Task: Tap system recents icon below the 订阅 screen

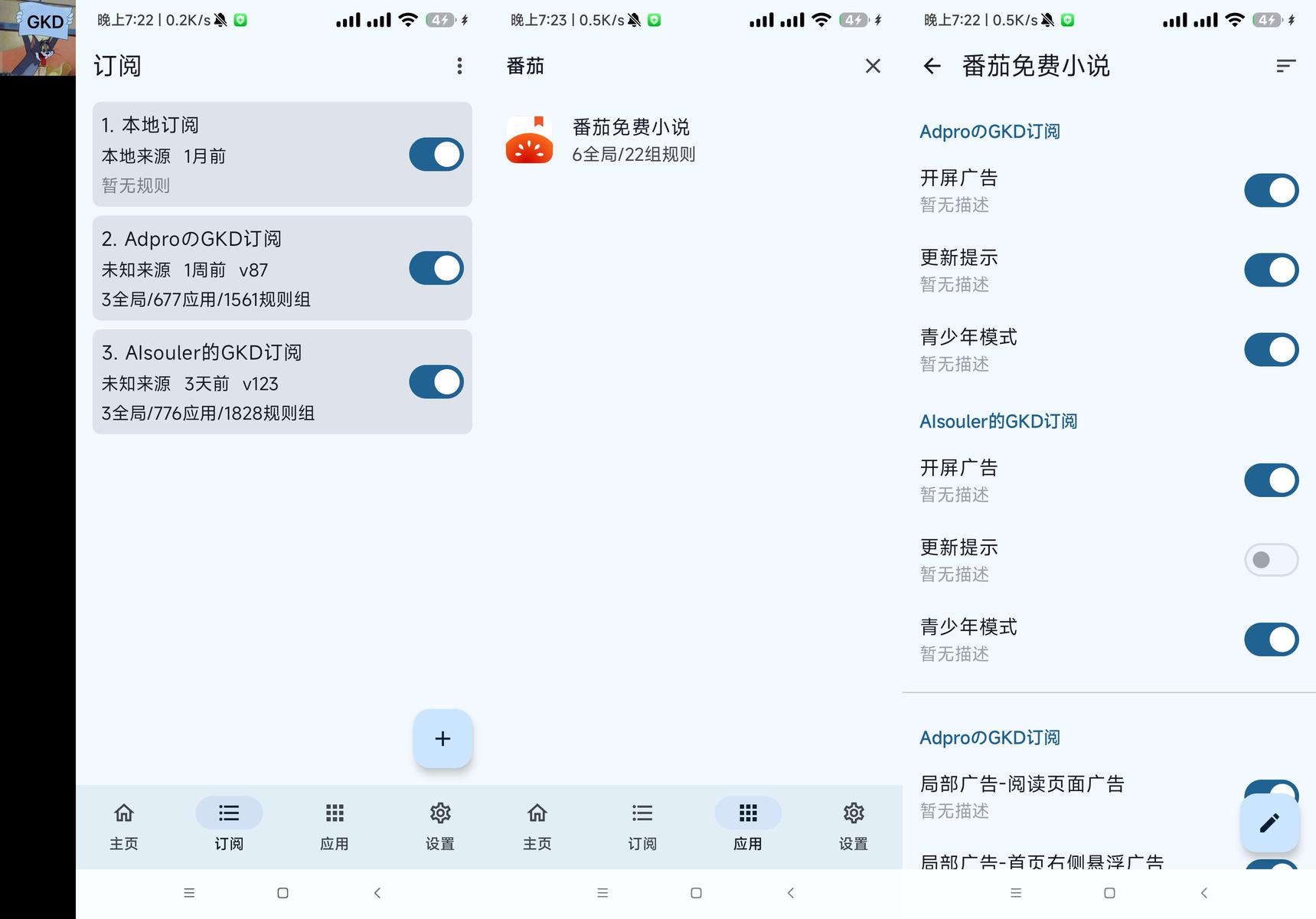Action: click(x=189, y=893)
